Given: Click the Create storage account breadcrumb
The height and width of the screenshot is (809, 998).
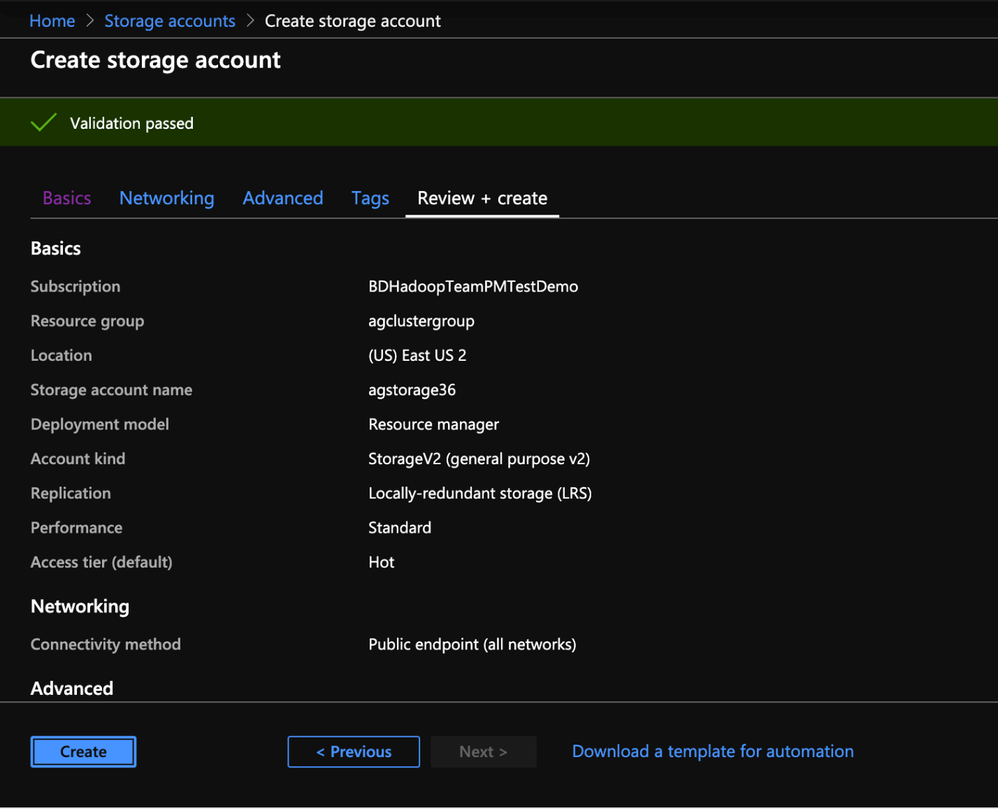Looking at the screenshot, I should tap(352, 21).
